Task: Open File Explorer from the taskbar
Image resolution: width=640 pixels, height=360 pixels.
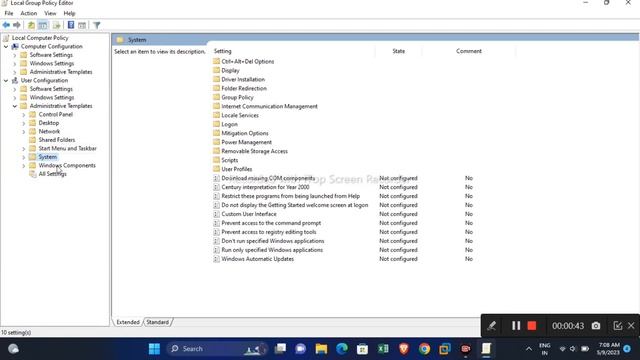Action: click(x=321, y=349)
